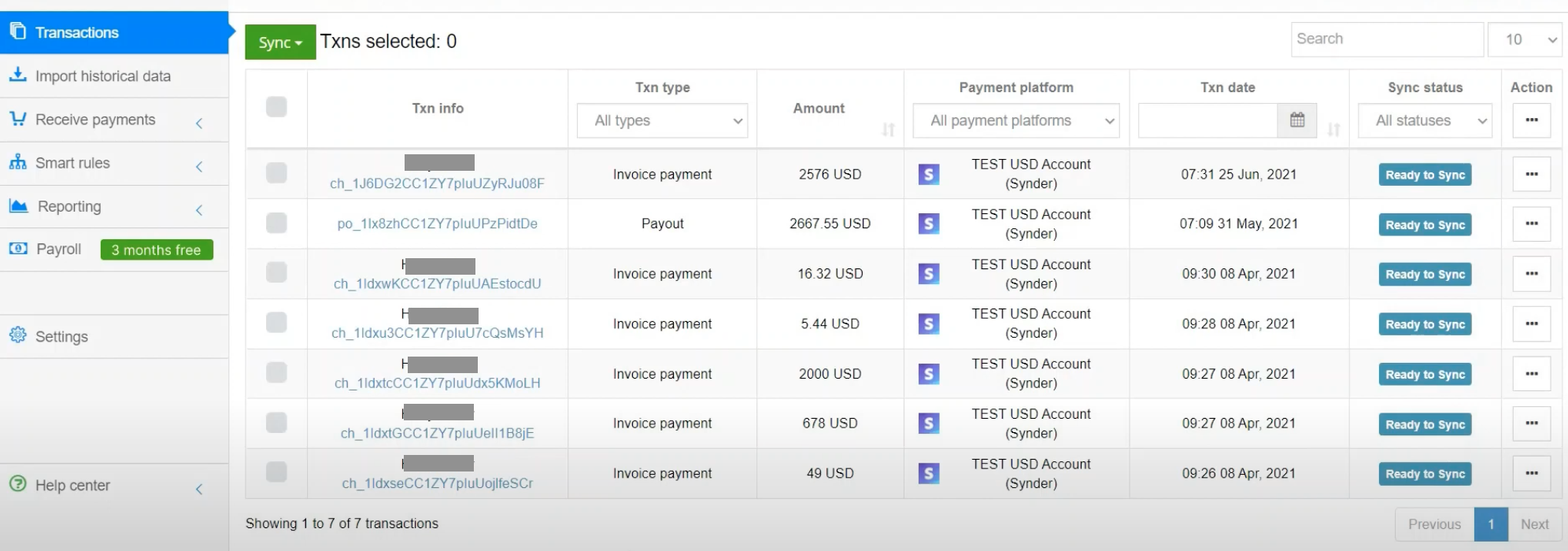Click the Stripe icon in the 16.32 USD row
This screenshot has height=551, width=1568.
point(929,274)
